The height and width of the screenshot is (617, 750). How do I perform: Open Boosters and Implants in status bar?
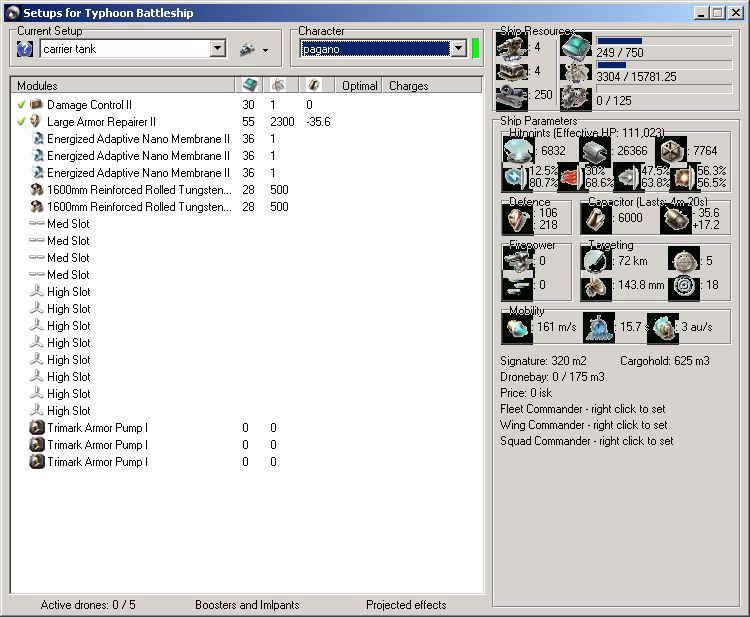tap(247, 605)
